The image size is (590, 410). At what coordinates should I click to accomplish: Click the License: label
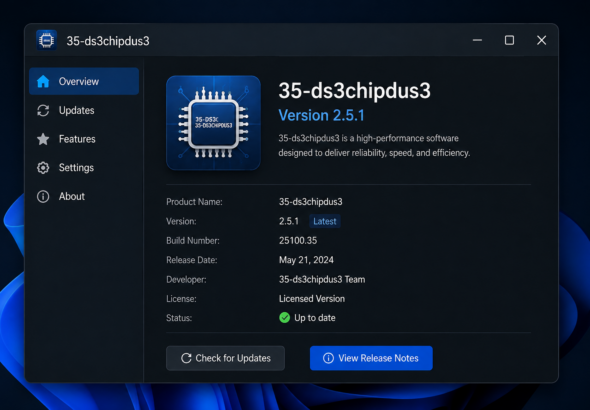181,299
